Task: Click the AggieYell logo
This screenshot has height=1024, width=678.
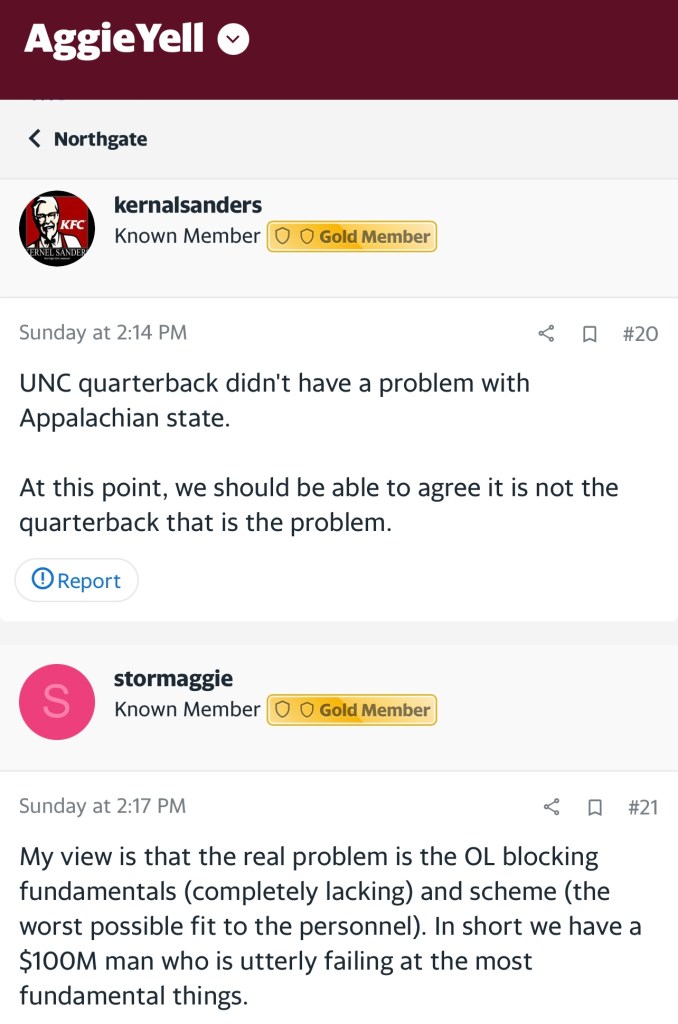Action: click(114, 40)
